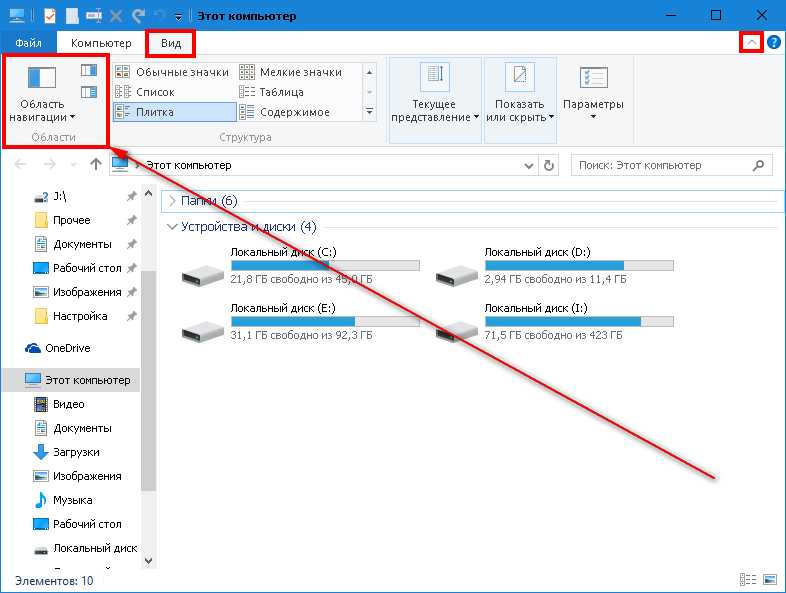Image resolution: width=786 pixels, height=593 pixels.
Task: Switch to the Компьютер ribbon tab
Action: click(x=101, y=43)
